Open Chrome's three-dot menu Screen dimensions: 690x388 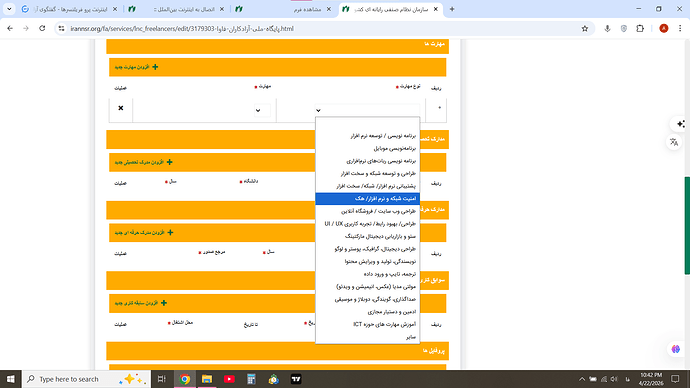(x=680, y=29)
